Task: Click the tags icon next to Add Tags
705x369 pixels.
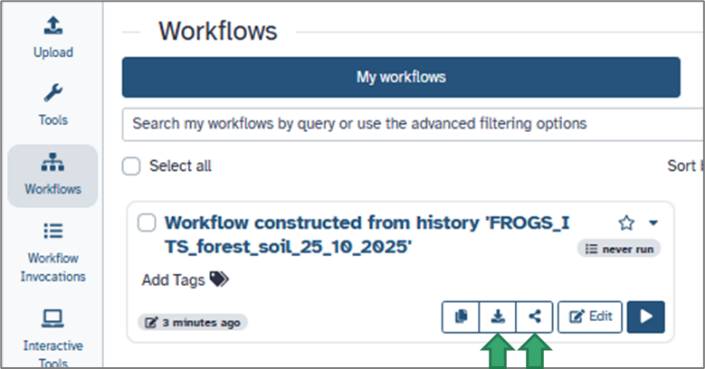Action: coord(219,279)
